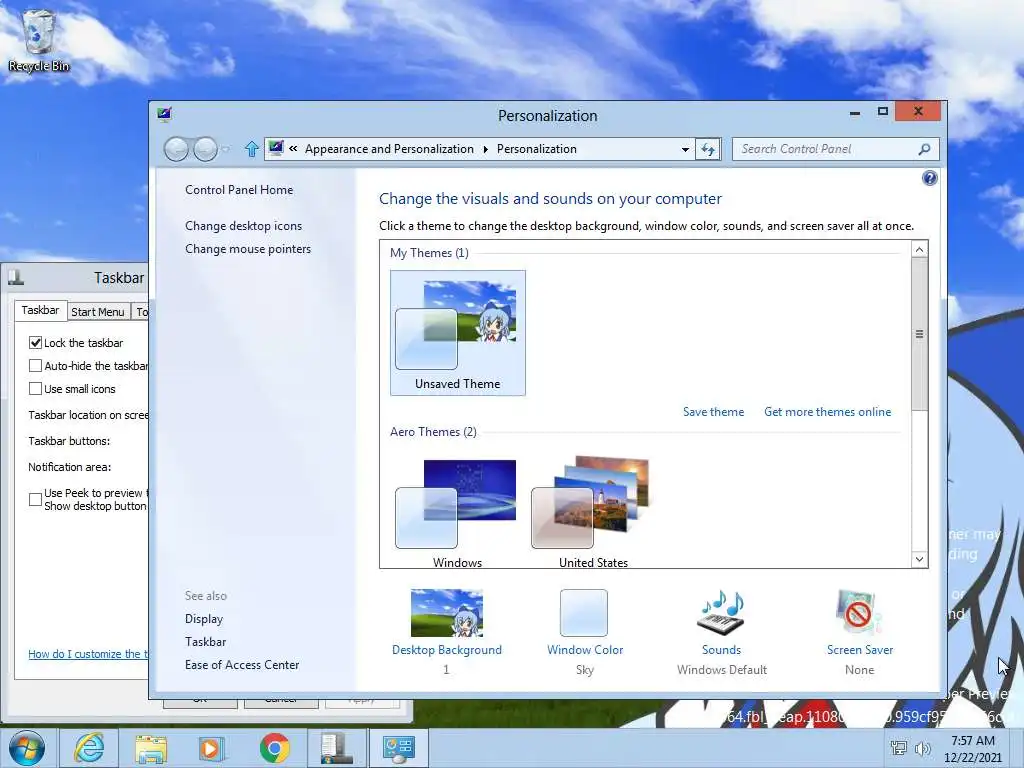Click the Aero Themes (2) heading

point(433,432)
